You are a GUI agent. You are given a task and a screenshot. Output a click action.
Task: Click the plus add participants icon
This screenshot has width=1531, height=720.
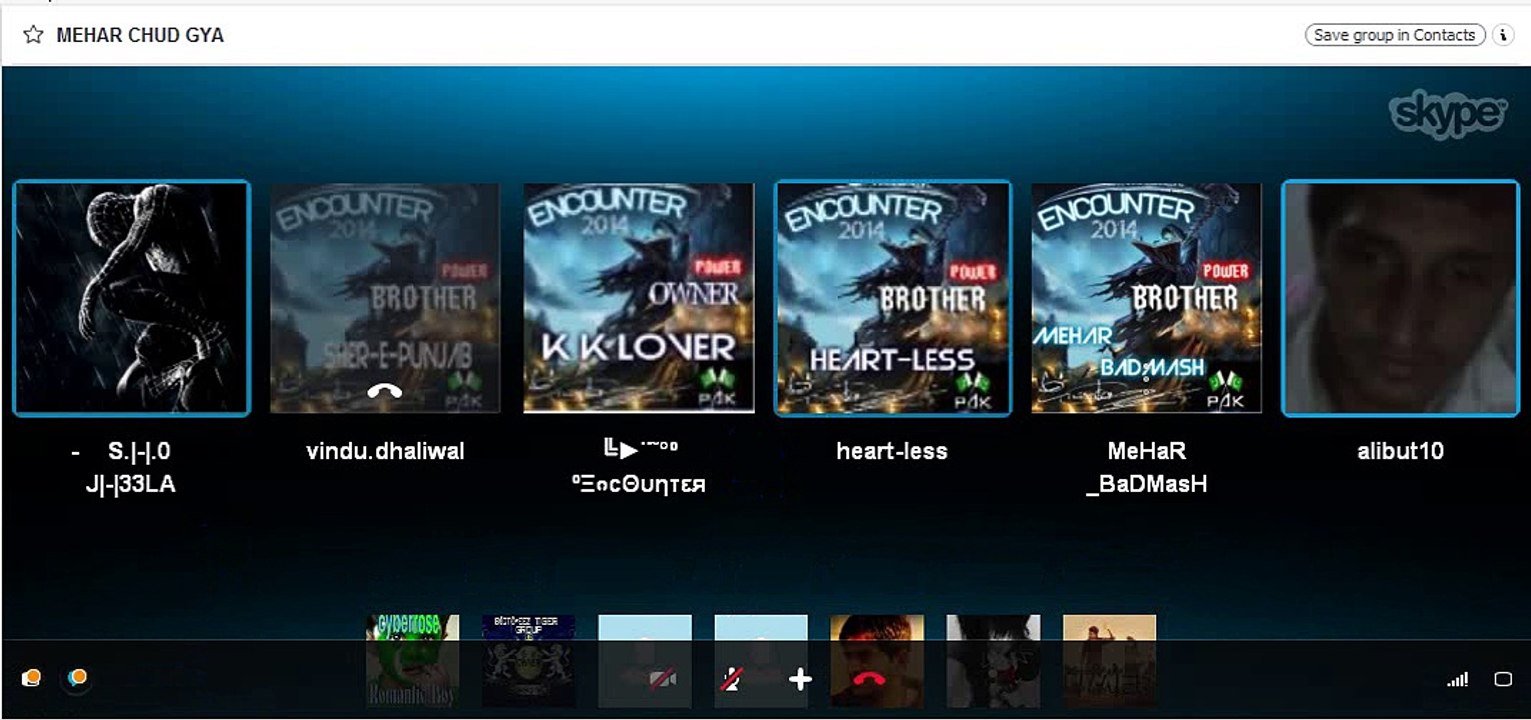tap(800, 680)
